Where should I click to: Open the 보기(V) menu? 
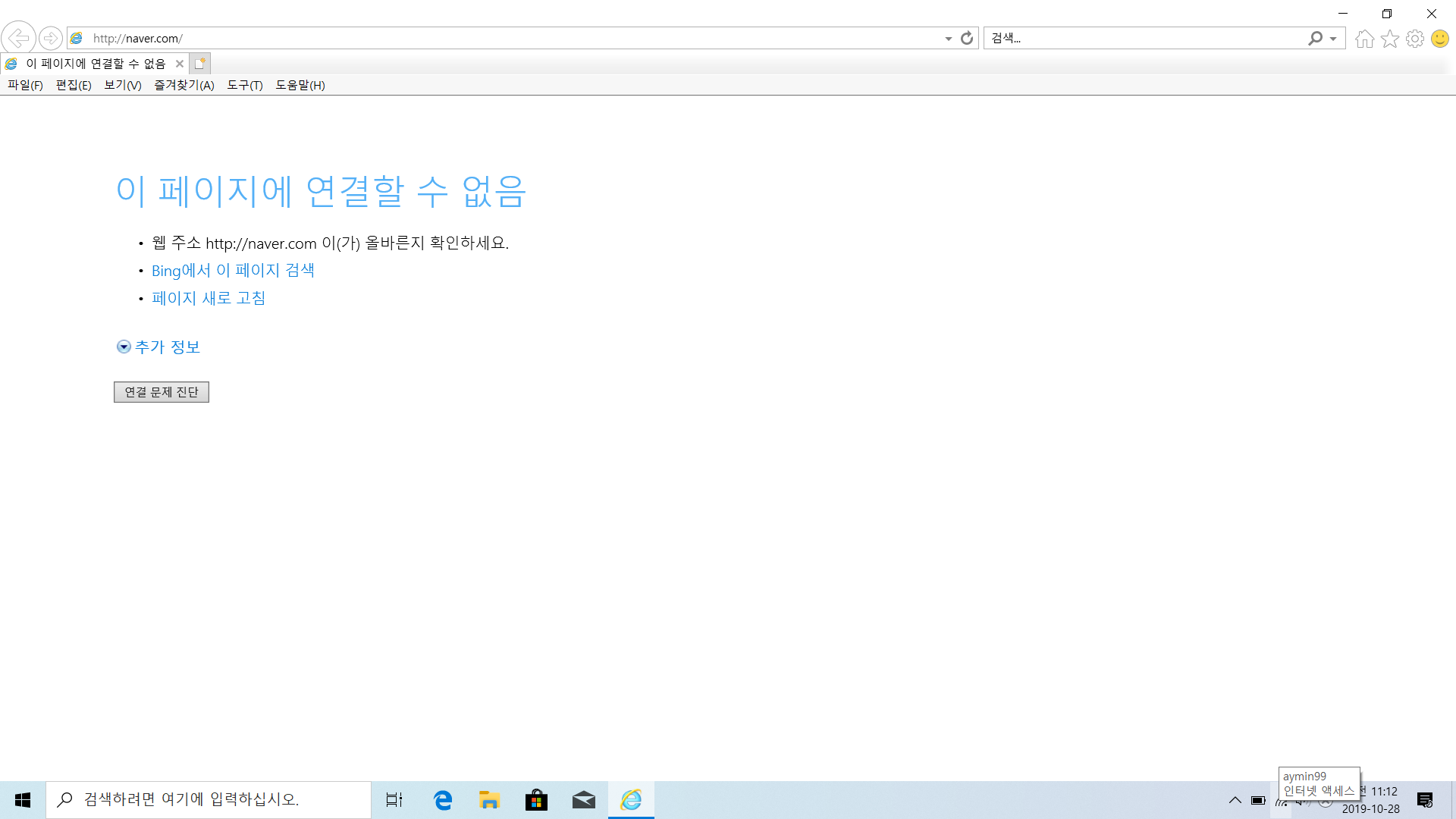pyautogui.click(x=123, y=85)
